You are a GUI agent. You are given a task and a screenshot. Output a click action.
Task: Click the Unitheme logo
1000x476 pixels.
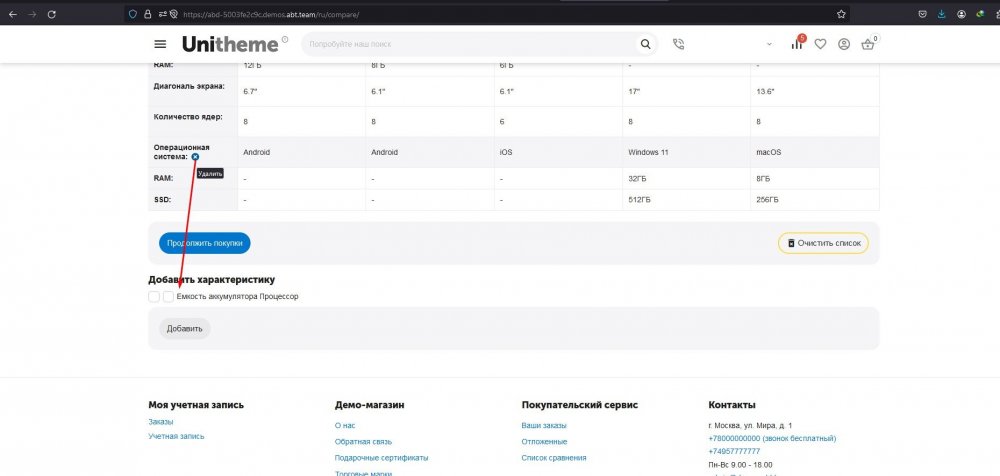[230, 44]
